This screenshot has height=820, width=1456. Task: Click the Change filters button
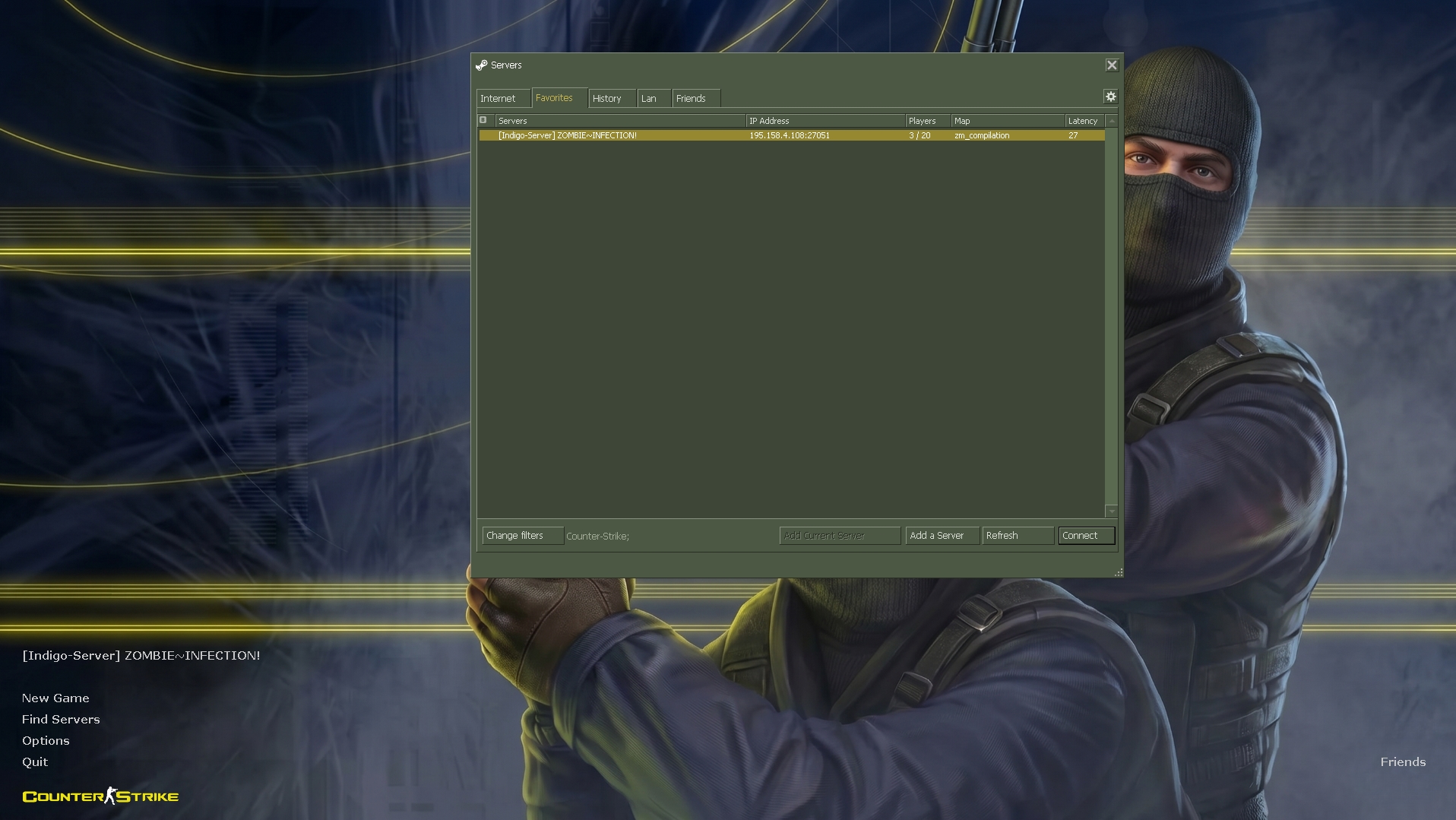click(523, 536)
